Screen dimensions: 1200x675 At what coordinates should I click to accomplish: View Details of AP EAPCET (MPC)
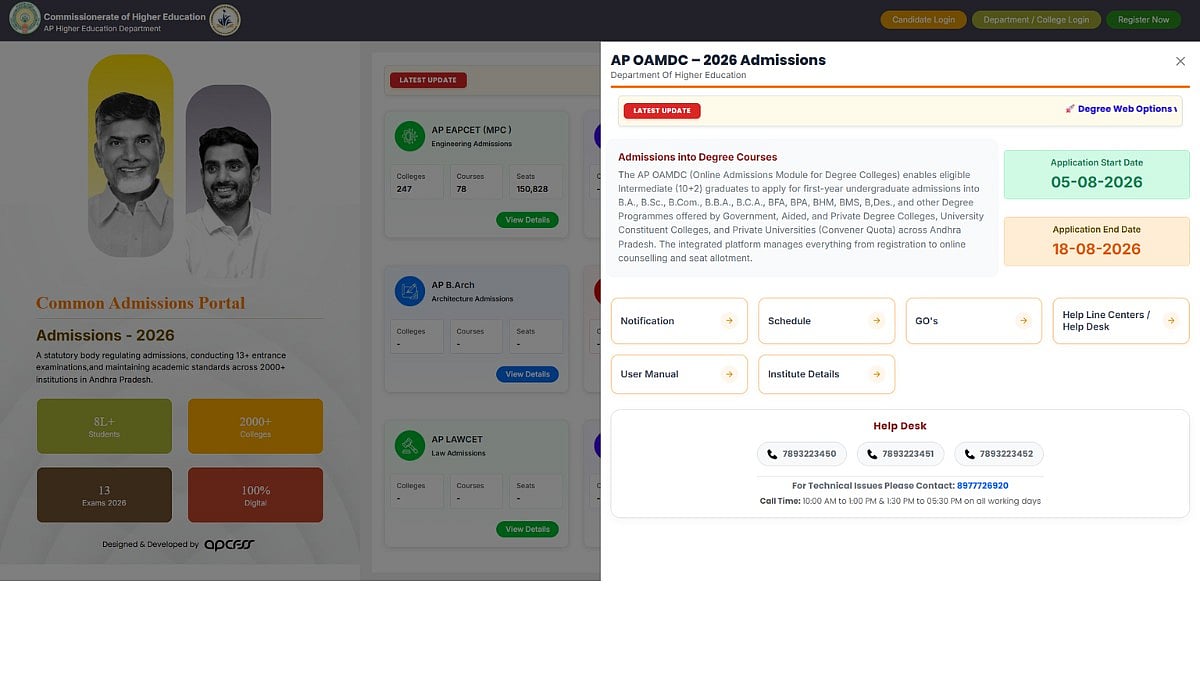[x=527, y=220]
